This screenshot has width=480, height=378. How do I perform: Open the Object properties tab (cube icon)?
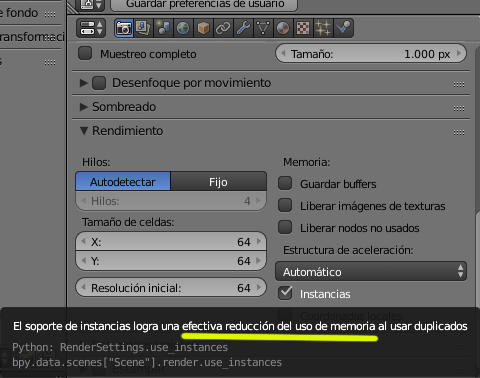pyautogui.click(x=203, y=28)
